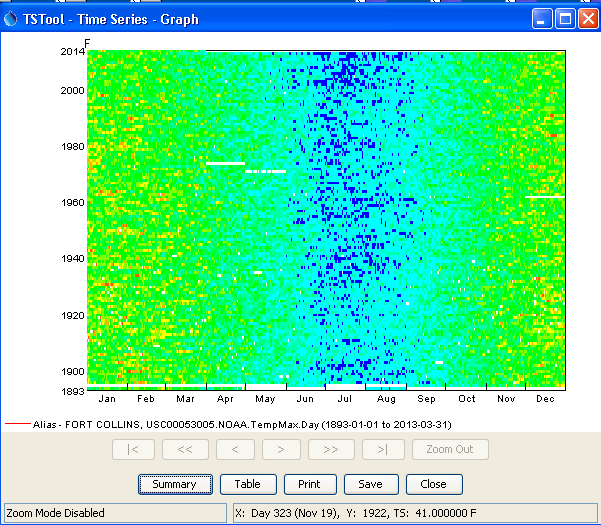601x525 pixels.
Task: Click the TSTool water-drop icon in title bar
Action: 12,19
